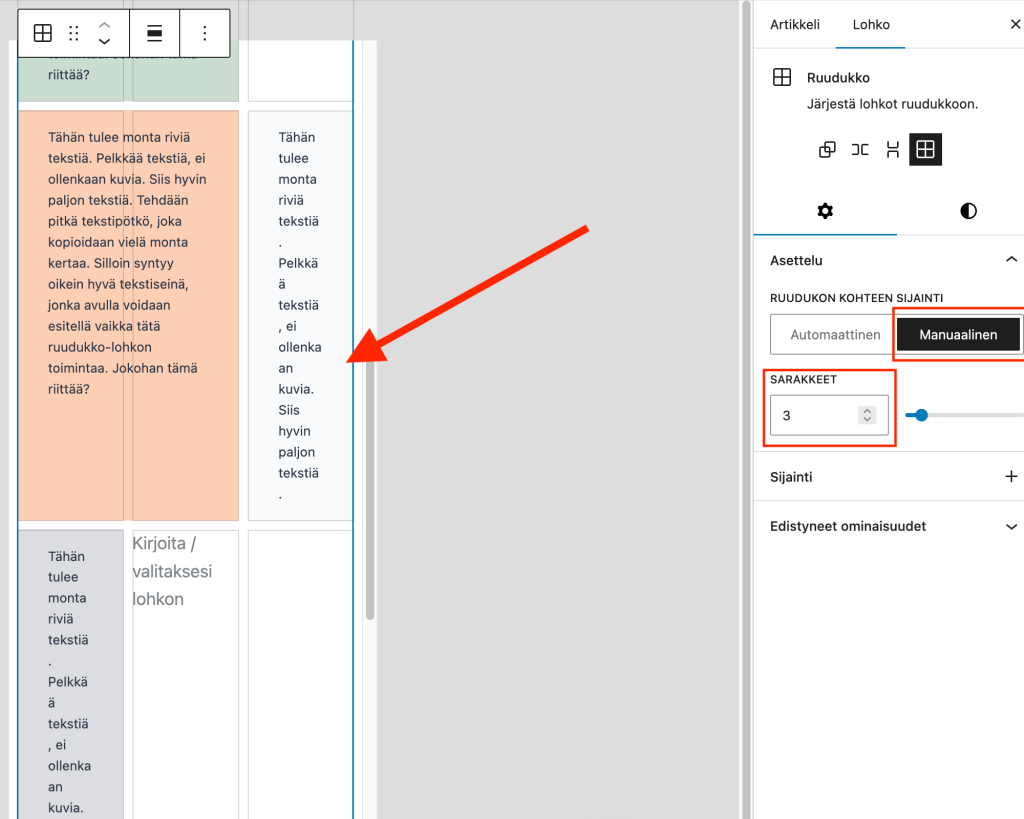Viewport: 1024px width, 819px height.
Task: Click the 'RUUDUKON KOHTEEN SIJAINTI' label
Action: [x=856, y=298]
